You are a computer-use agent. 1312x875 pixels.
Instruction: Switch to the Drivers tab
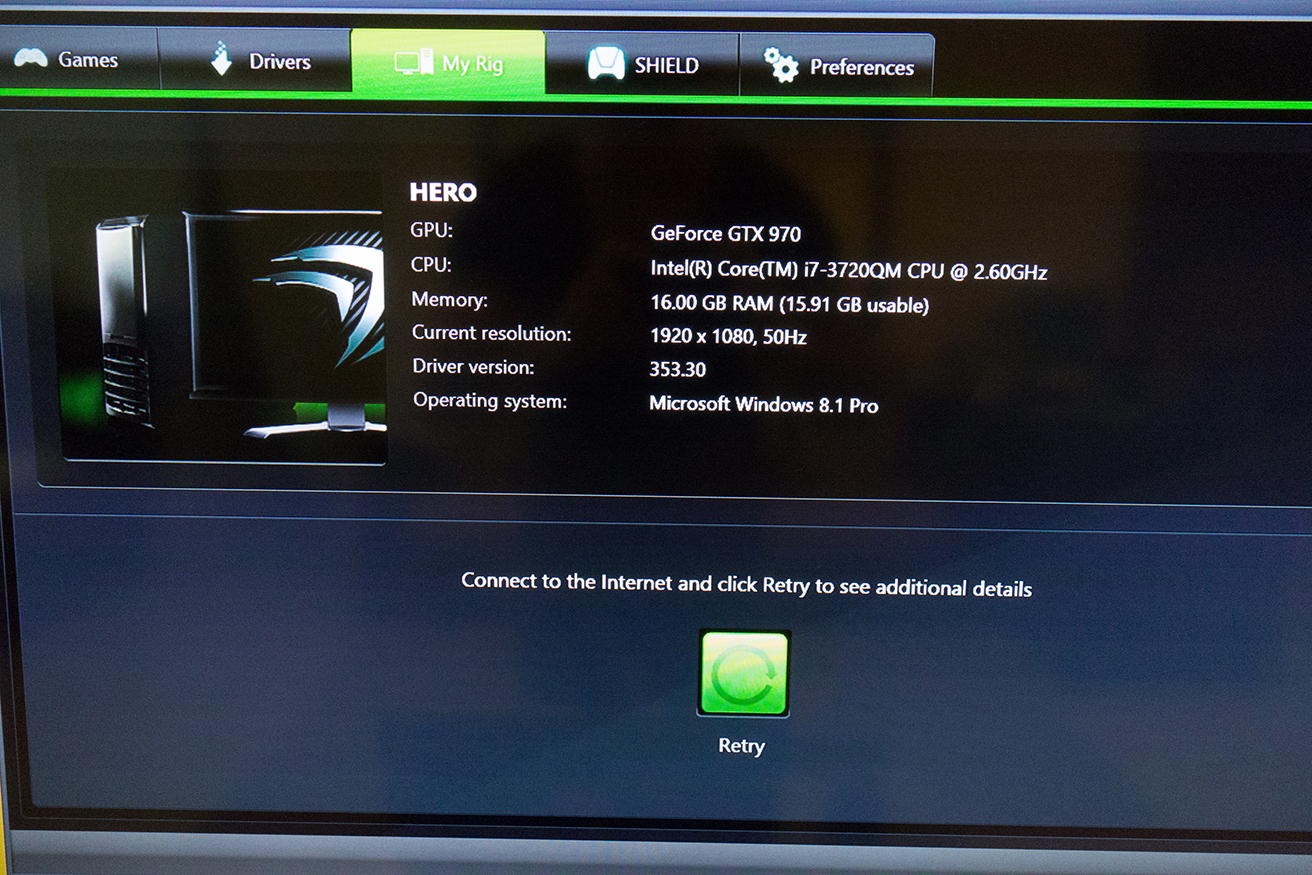[x=255, y=60]
